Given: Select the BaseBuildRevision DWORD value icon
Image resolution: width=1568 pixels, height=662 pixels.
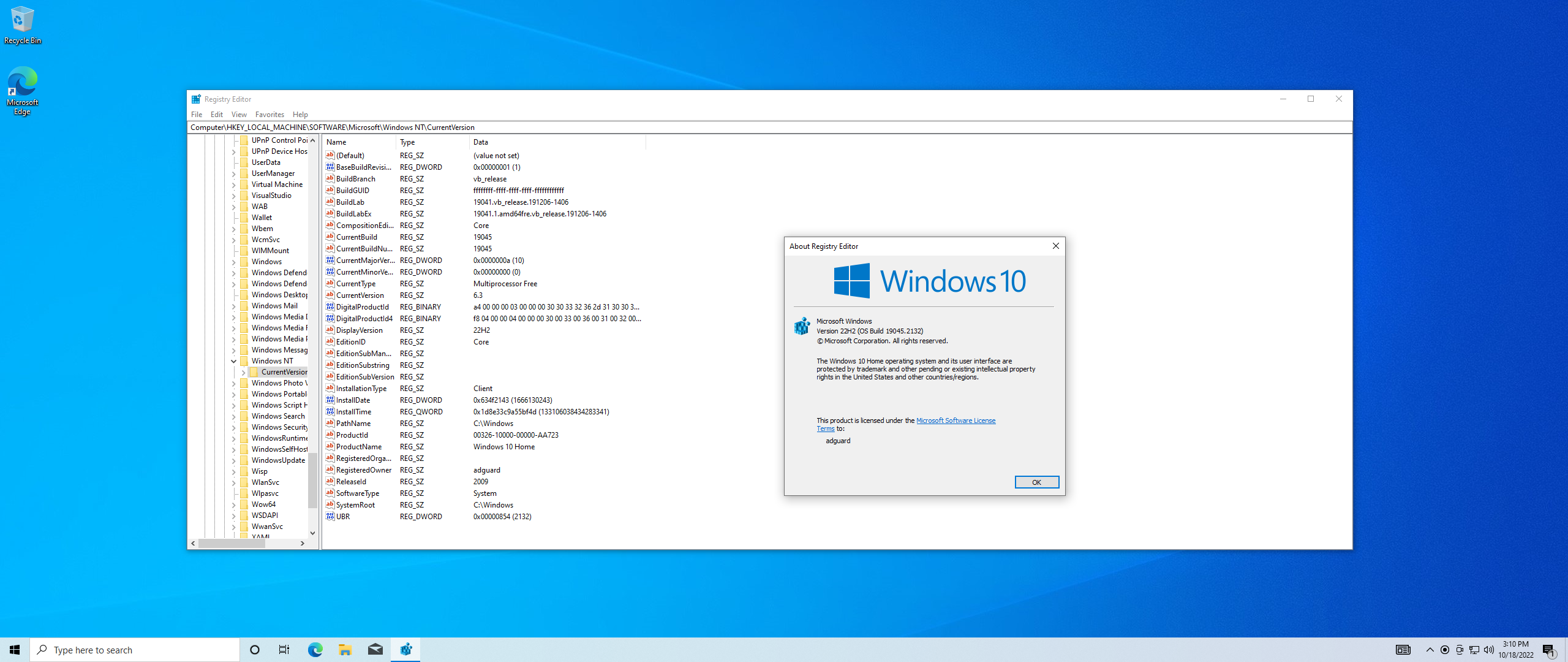Looking at the screenshot, I should pos(330,167).
